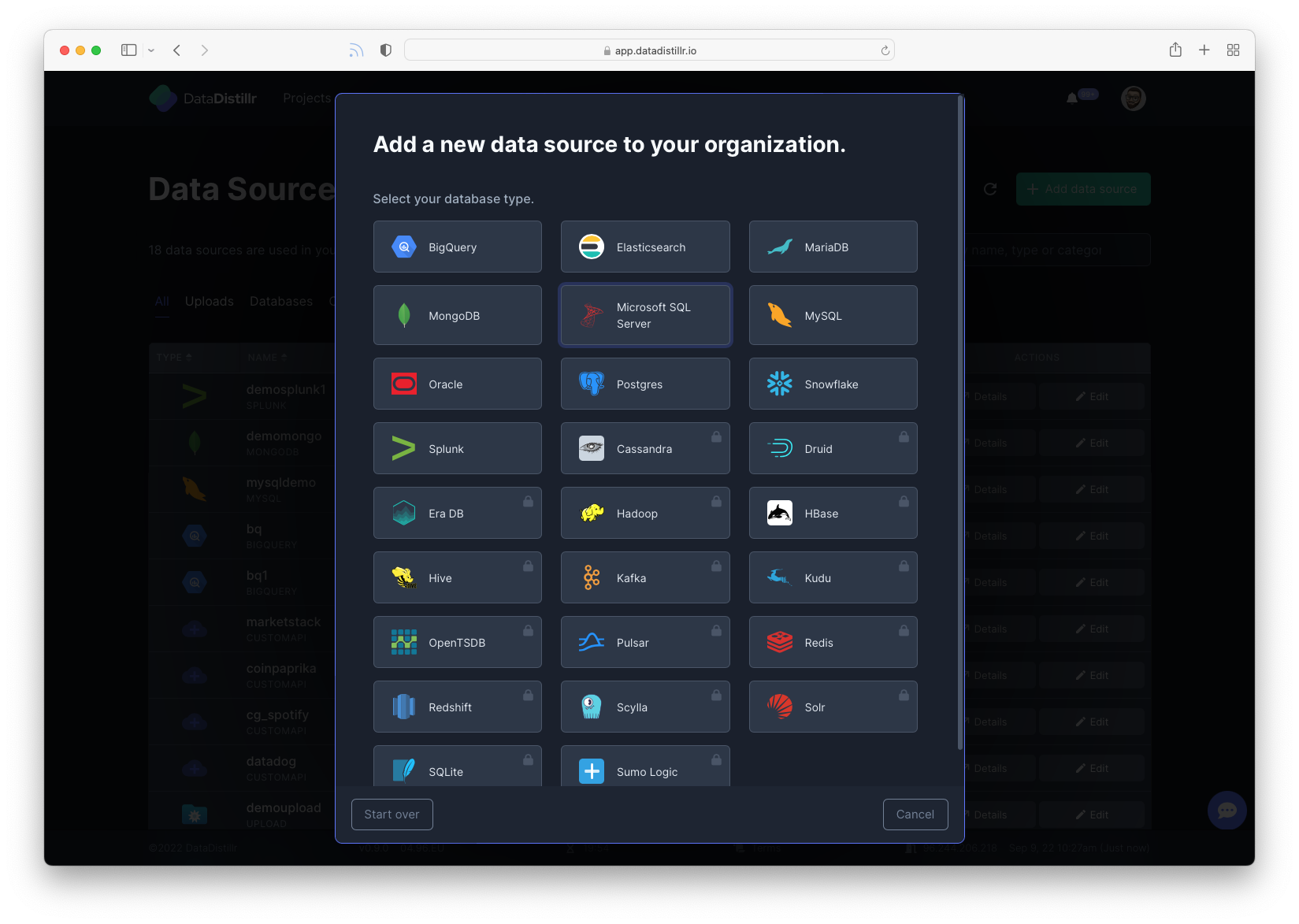
Task: Select Scylla database card
Action: [x=645, y=707]
